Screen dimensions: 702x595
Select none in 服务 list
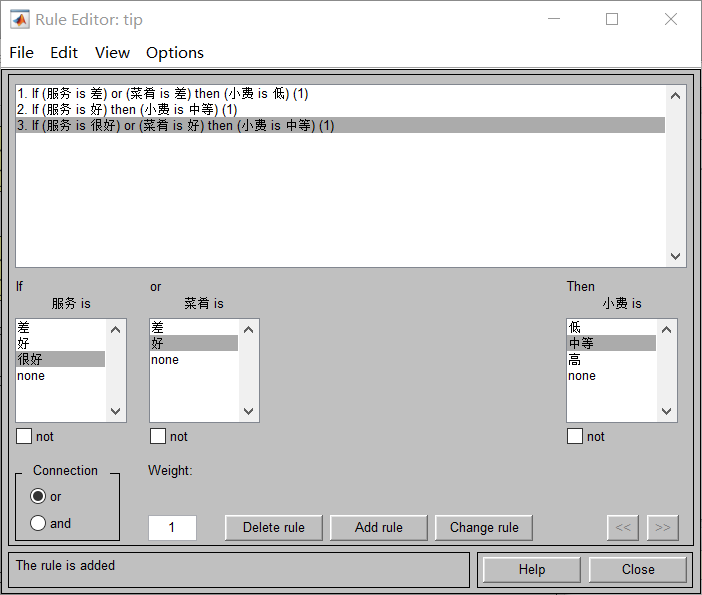[60, 376]
